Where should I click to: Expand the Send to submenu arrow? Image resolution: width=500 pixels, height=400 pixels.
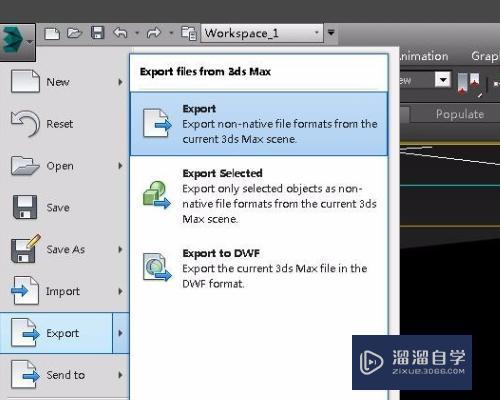[120, 375]
